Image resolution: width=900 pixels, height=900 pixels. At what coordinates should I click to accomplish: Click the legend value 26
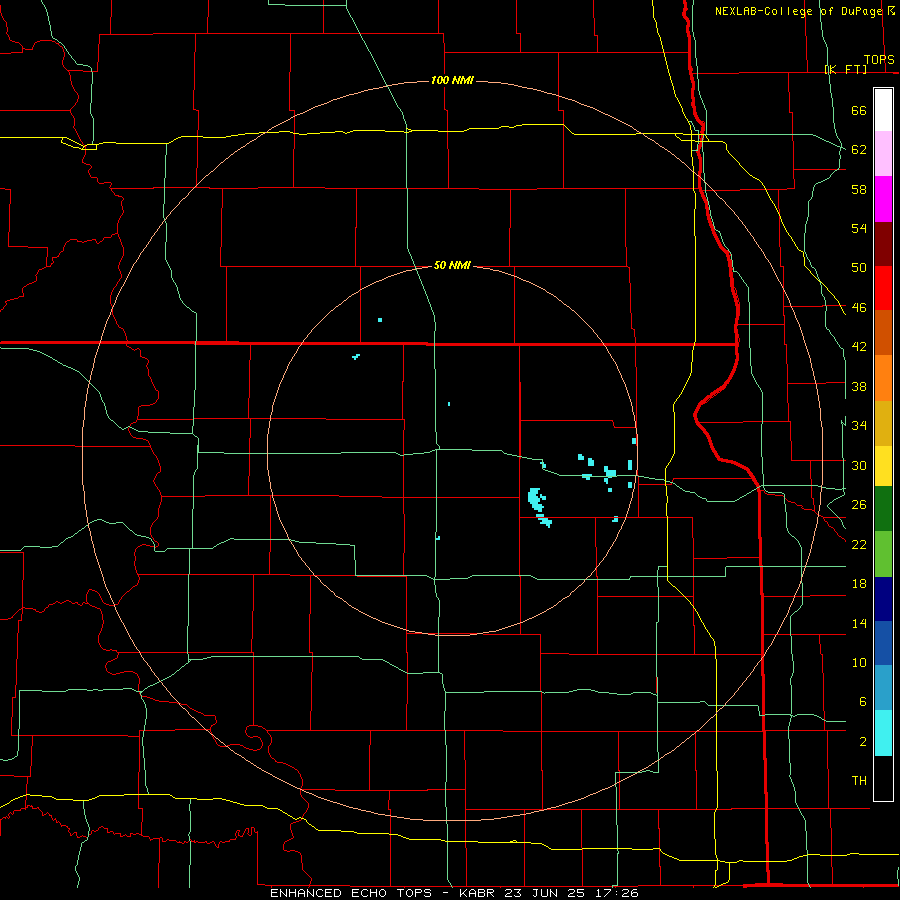[859, 505]
